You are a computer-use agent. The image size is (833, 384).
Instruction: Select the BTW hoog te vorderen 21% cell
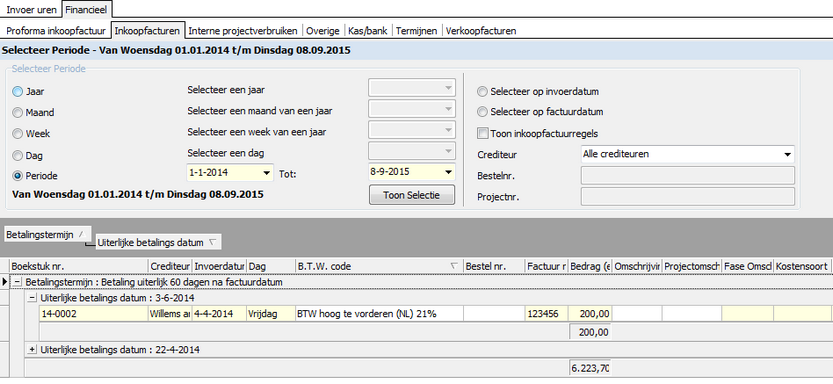click(379, 314)
